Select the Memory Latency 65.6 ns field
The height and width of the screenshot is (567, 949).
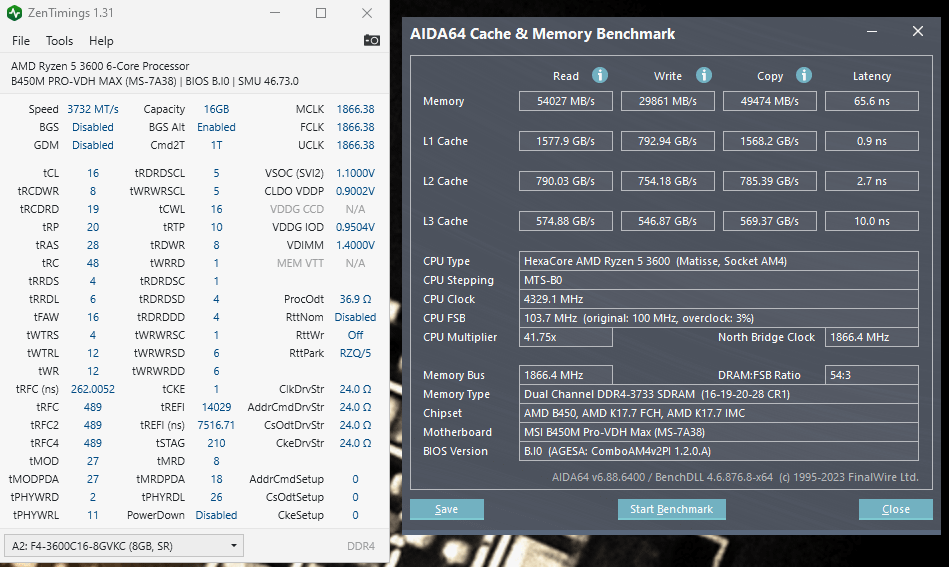click(872, 101)
